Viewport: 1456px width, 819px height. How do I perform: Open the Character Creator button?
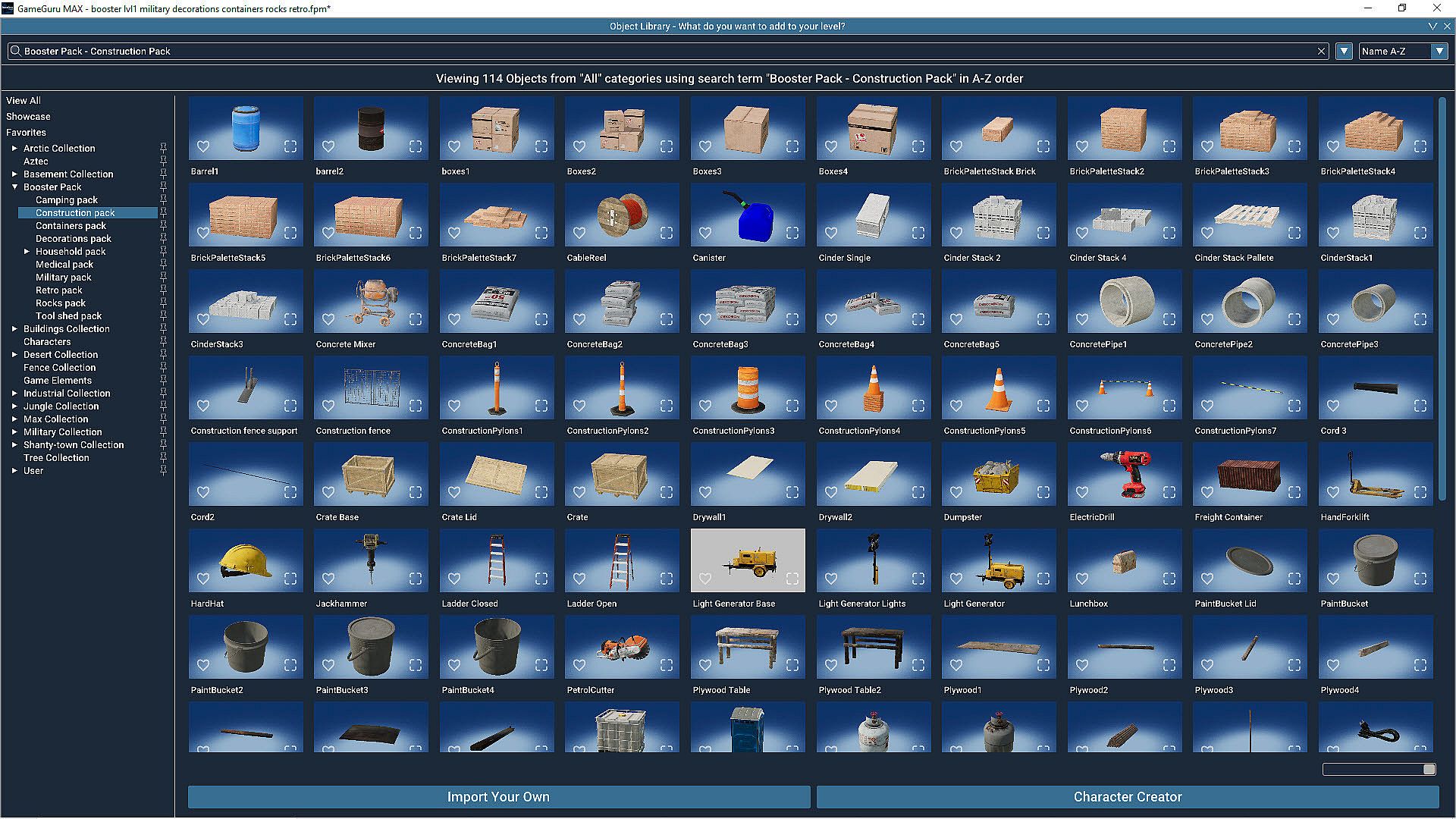[1127, 797]
